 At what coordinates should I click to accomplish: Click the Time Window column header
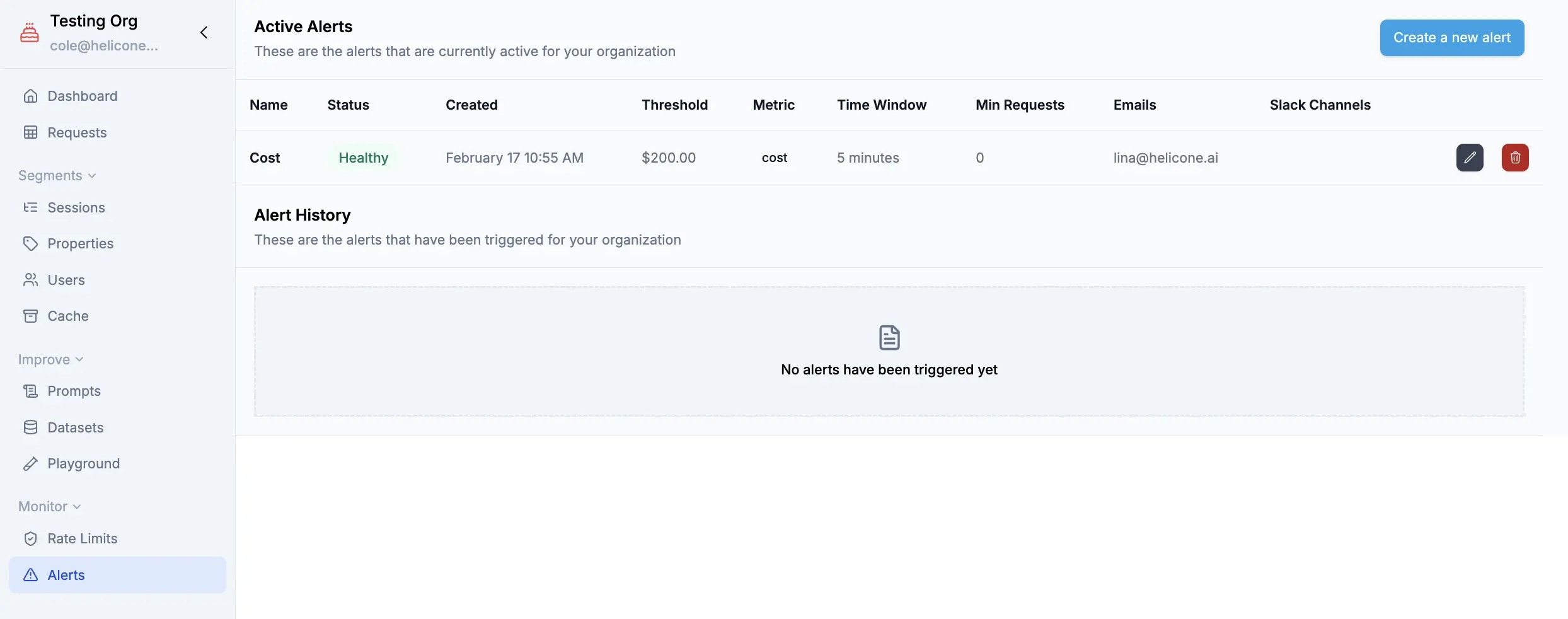(x=882, y=105)
